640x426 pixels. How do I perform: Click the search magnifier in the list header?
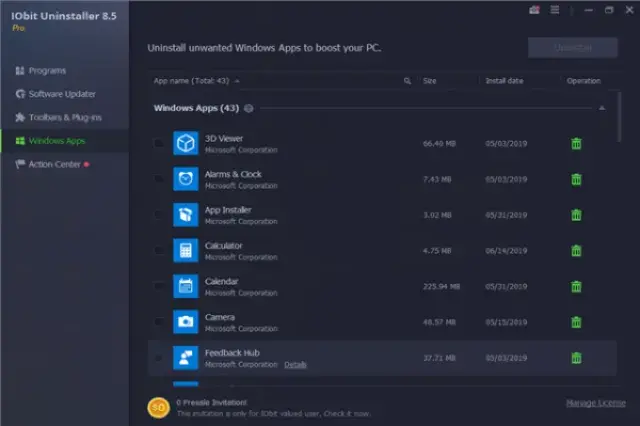tap(407, 81)
